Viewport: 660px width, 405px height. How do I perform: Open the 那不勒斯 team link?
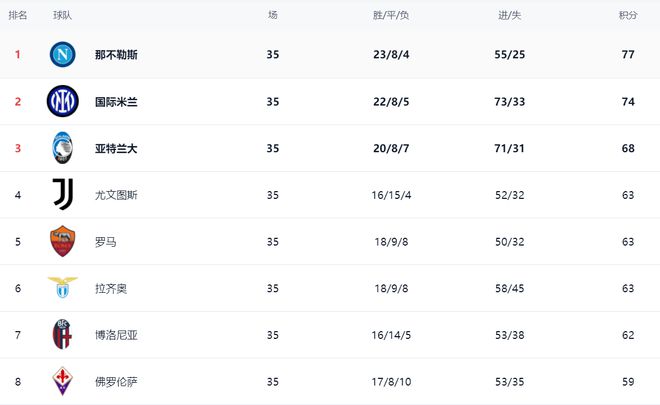pyautogui.click(x=116, y=55)
